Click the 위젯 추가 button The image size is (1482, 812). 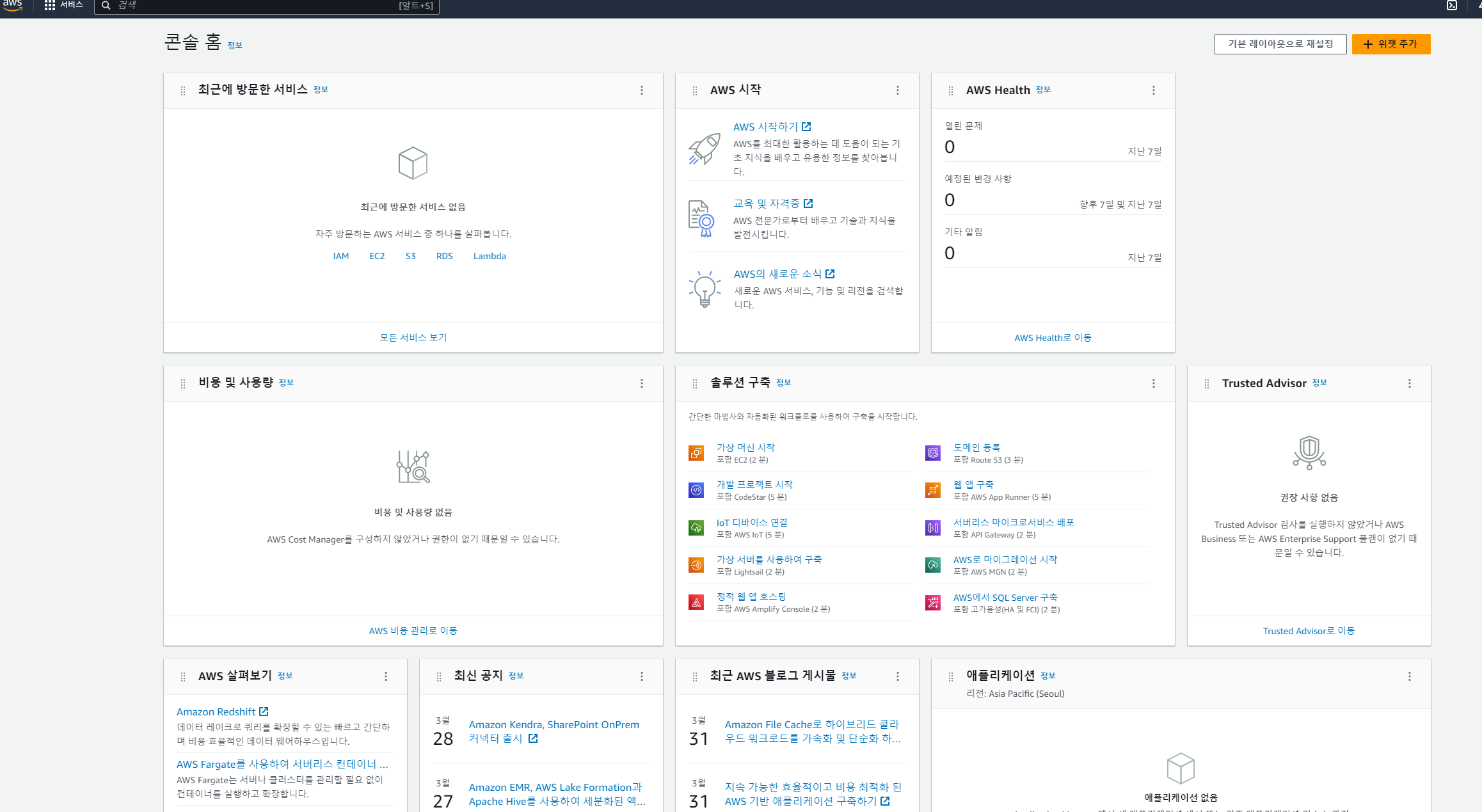pyautogui.click(x=1391, y=44)
